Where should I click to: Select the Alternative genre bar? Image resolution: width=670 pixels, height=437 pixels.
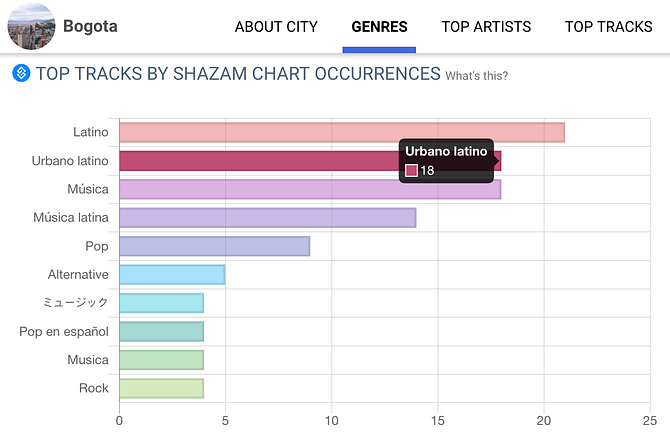point(172,274)
